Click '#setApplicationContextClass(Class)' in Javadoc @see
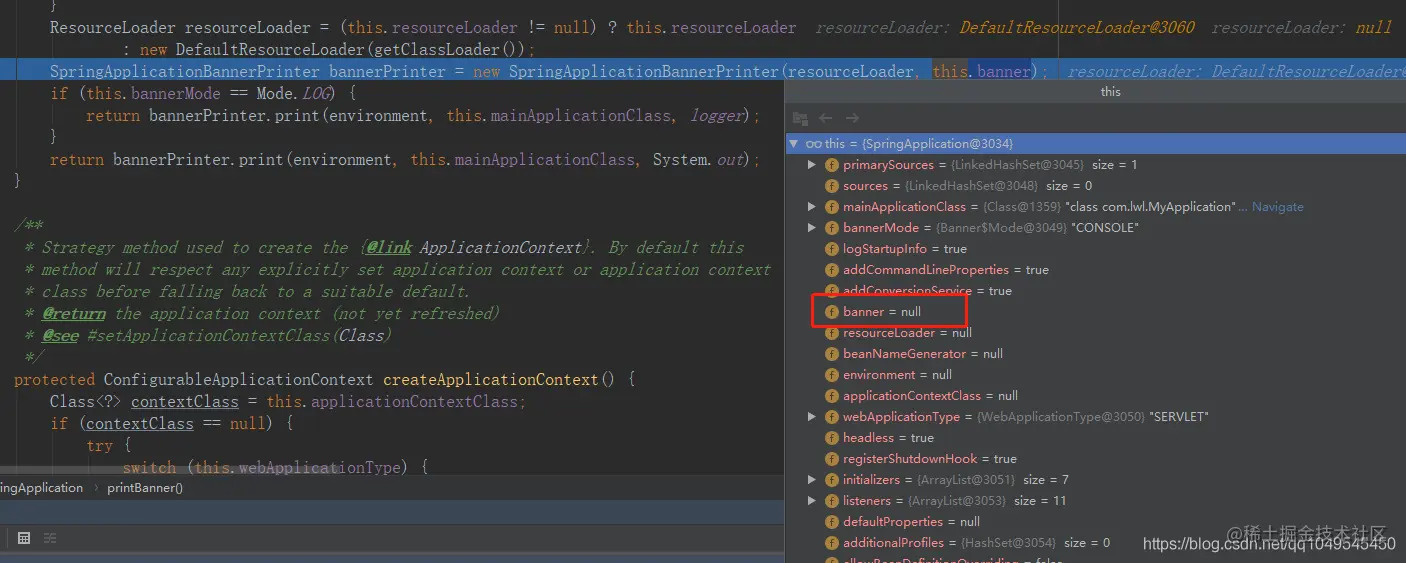The image size is (1406, 563). (240, 336)
